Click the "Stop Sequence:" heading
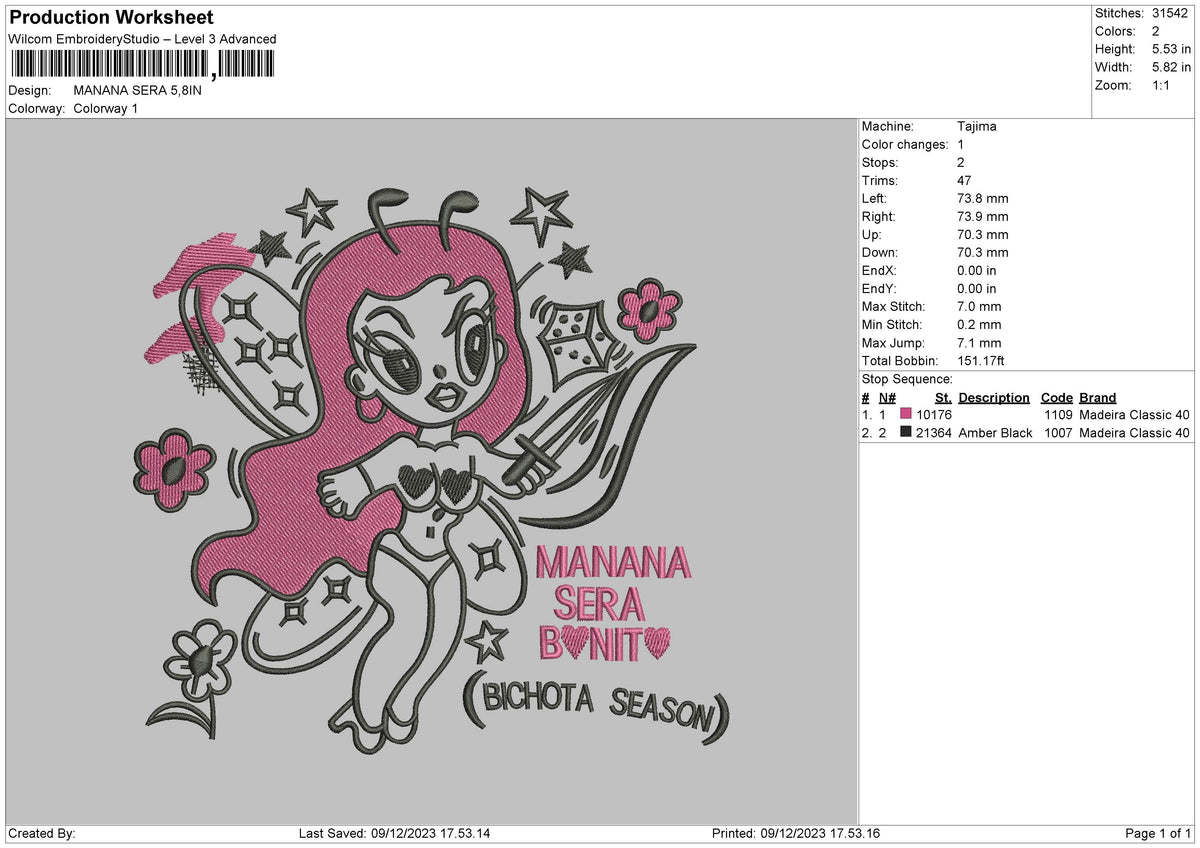 coord(907,379)
